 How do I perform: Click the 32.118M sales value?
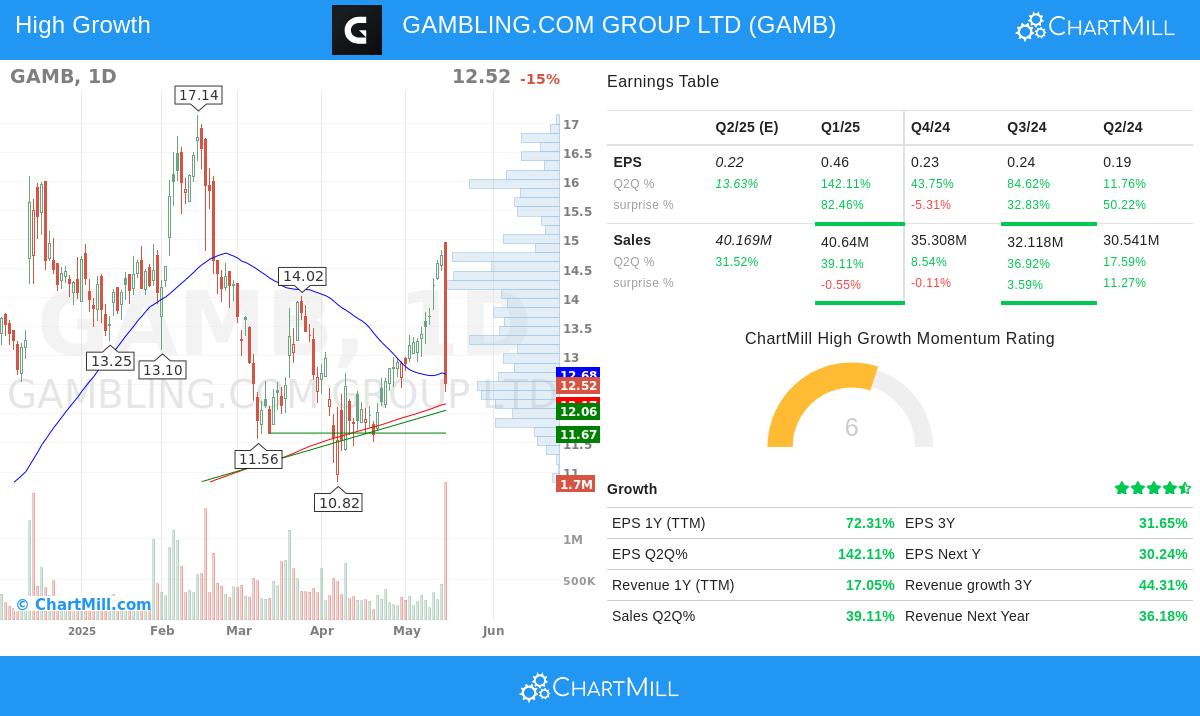1035,242
